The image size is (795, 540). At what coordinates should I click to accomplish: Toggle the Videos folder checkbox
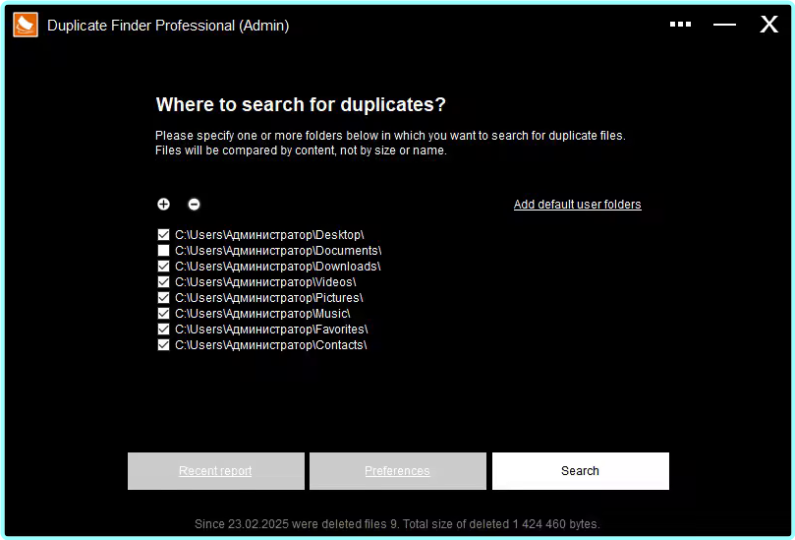point(164,282)
